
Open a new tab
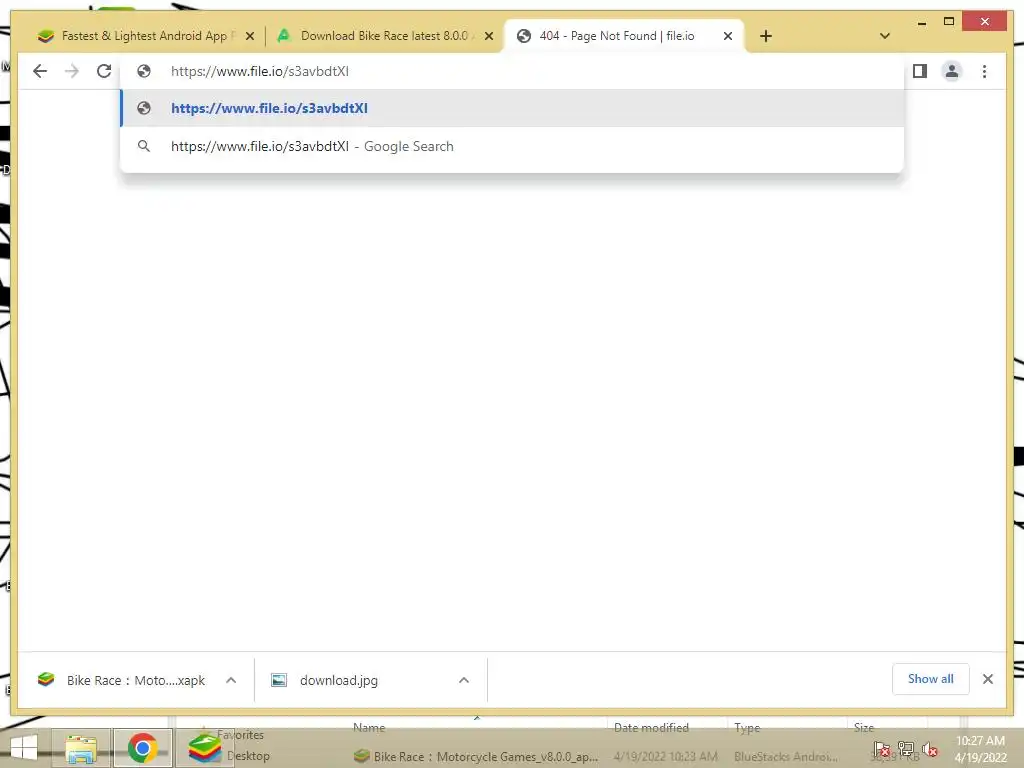pos(765,36)
